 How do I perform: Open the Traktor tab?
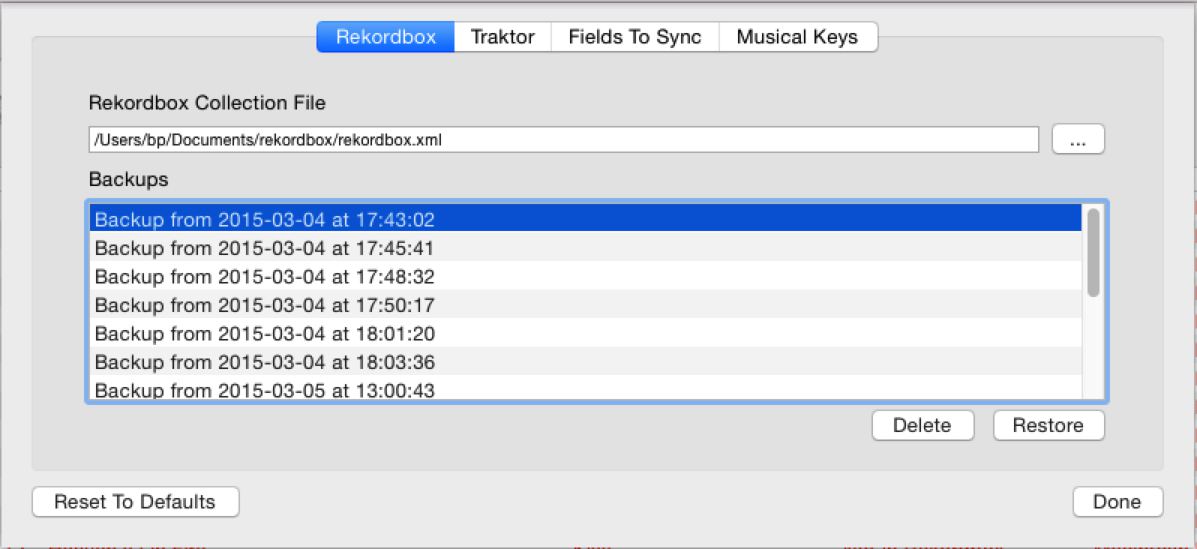point(502,37)
